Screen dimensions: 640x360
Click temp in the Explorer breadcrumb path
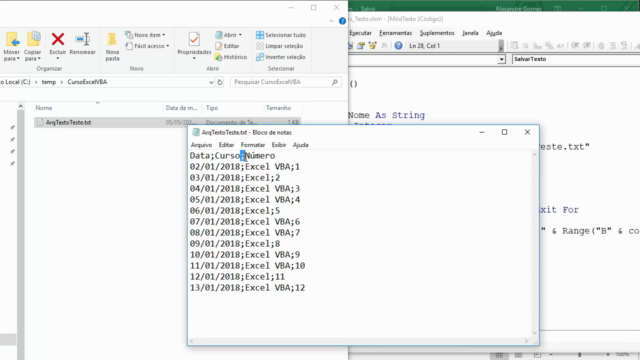49,82
